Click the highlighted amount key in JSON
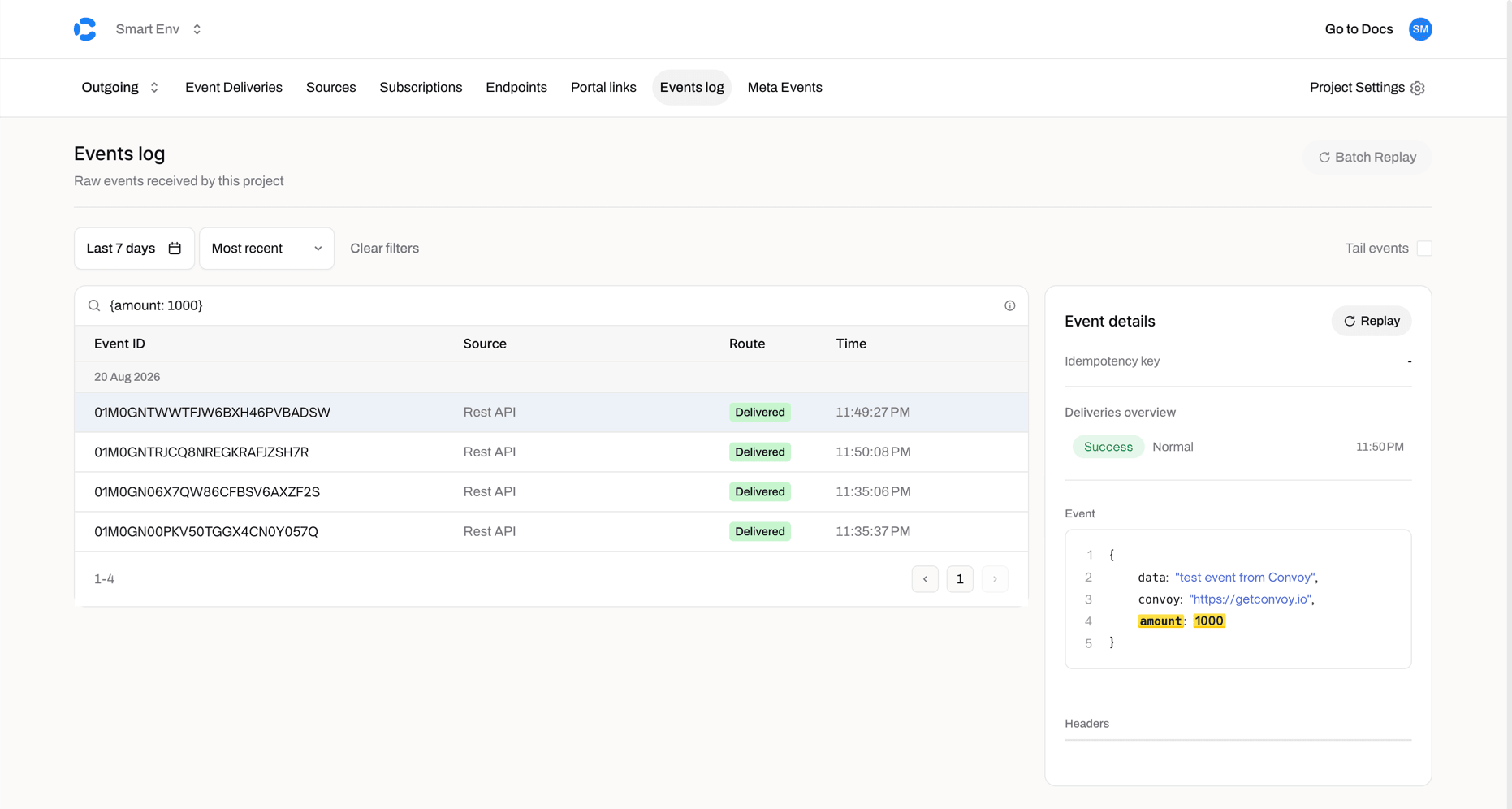Screen dimensions: 1512x809 pos(1160,621)
